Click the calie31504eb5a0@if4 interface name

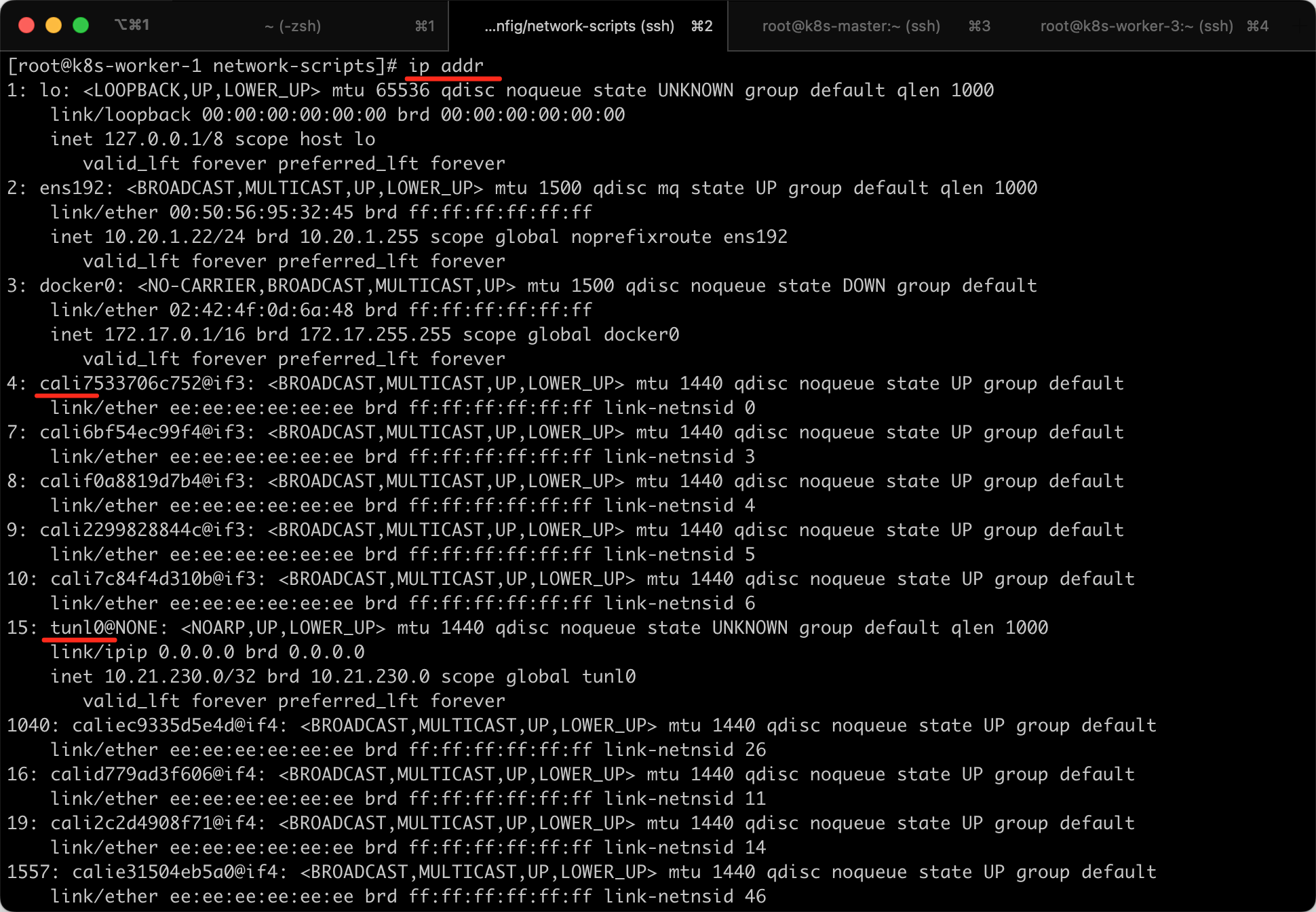click(x=174, y=872)
